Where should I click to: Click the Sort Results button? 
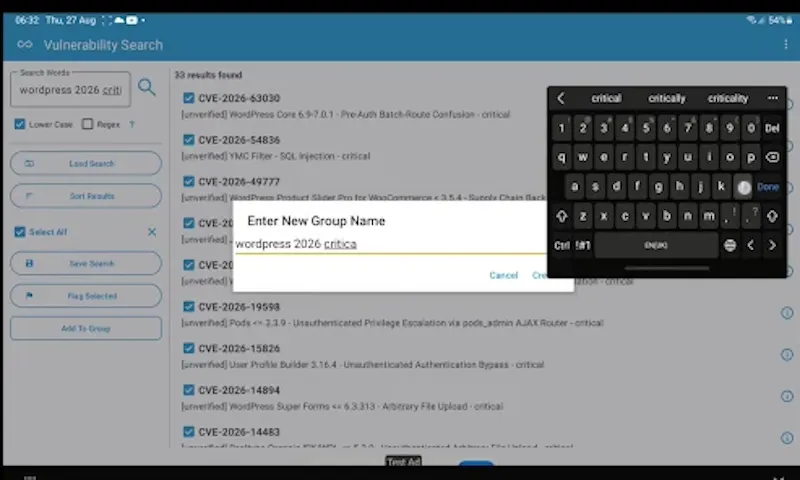coord(86,196)
